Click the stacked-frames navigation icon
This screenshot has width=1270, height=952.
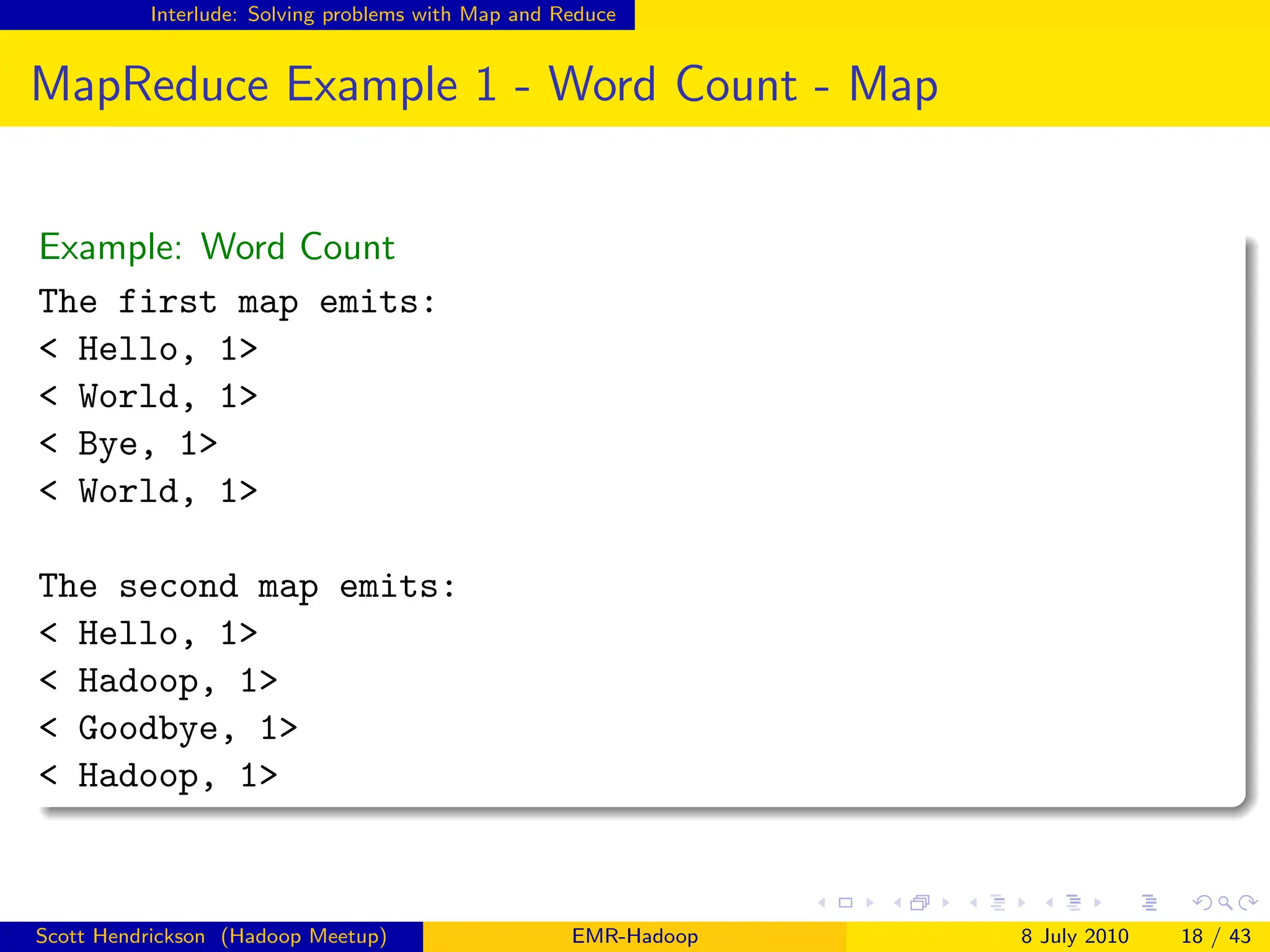tap(920, 903)
